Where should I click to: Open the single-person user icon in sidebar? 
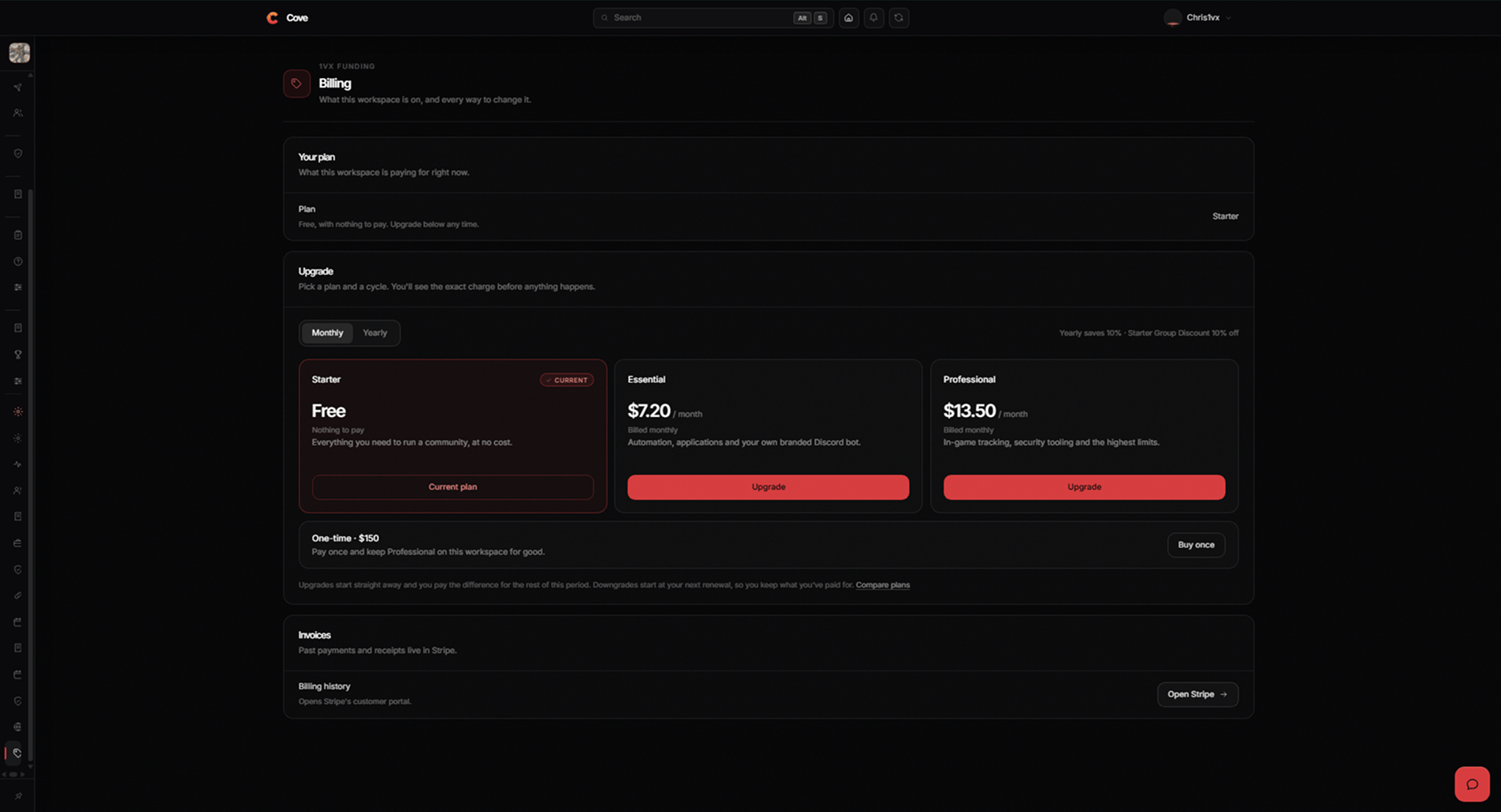coord(17,490)
